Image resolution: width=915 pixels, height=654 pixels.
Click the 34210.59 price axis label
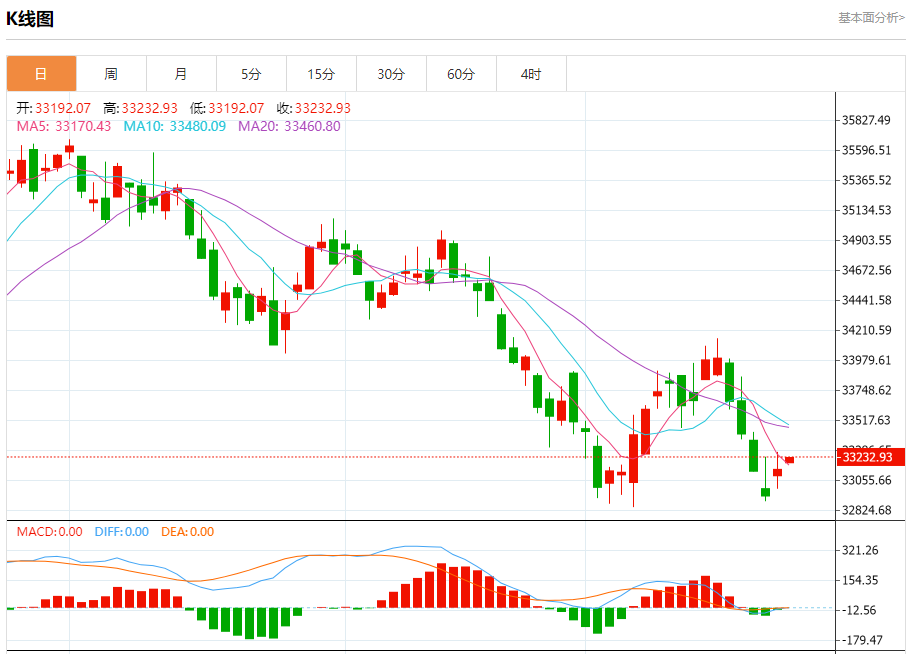click(x=866, y=330)
